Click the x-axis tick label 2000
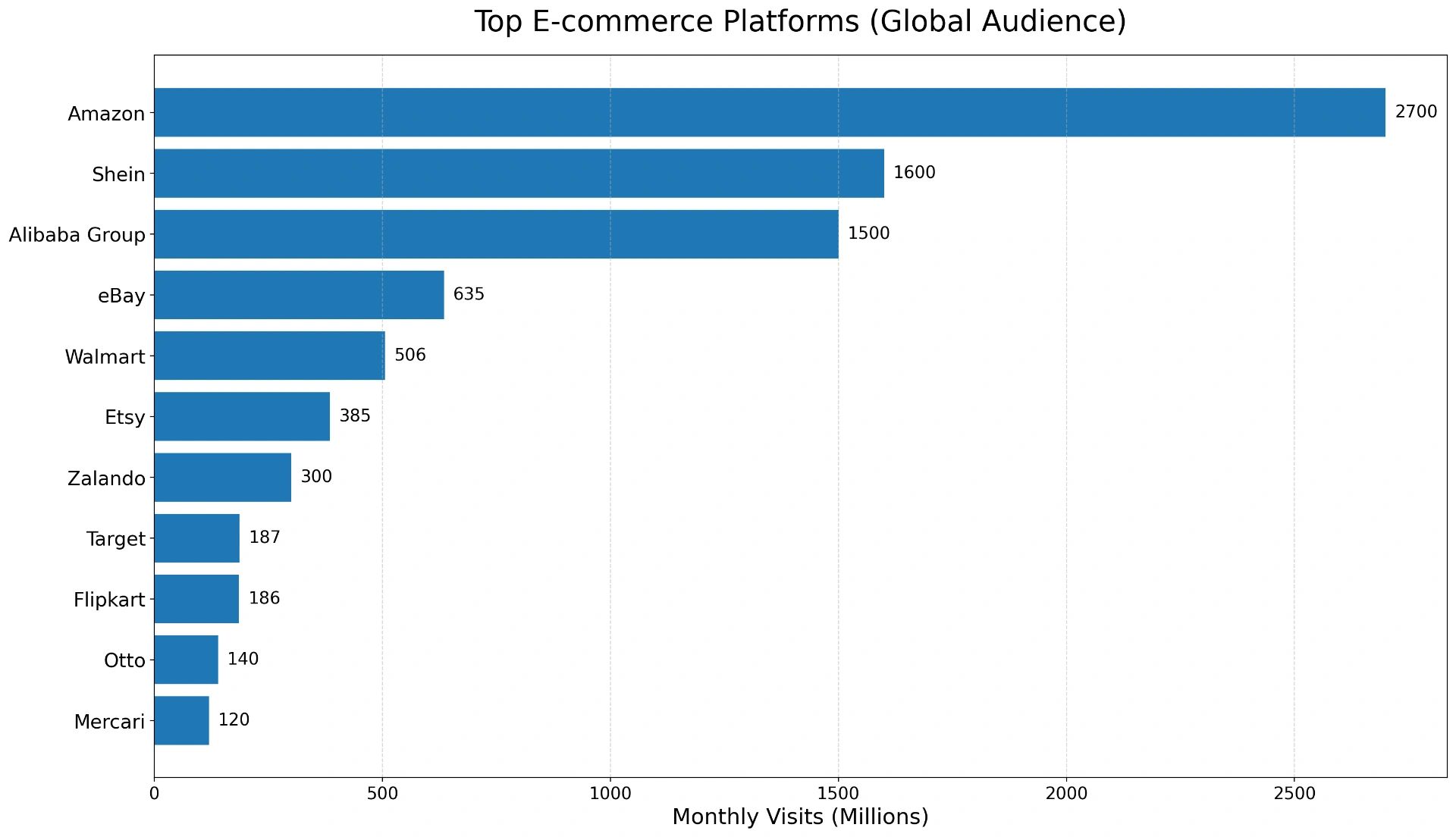 [1067, 794]
